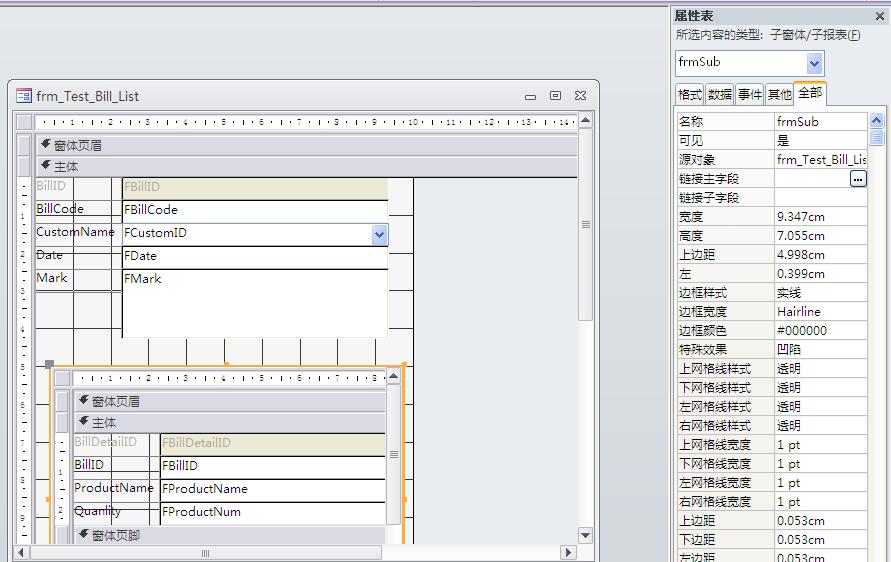This screenshot has width=891, height=562.
Task: Select the main form FBillID text box
Action: click(x=255, y=188)
